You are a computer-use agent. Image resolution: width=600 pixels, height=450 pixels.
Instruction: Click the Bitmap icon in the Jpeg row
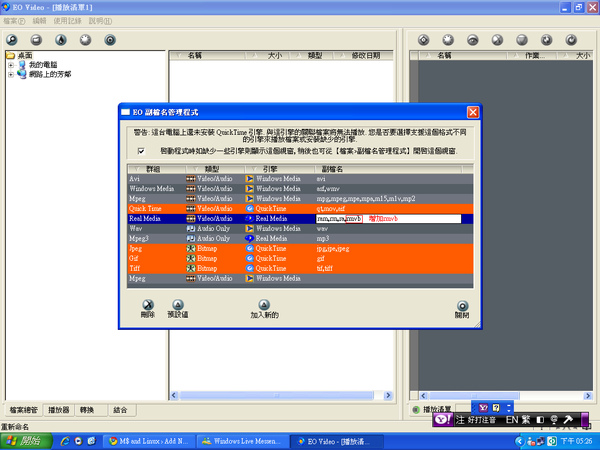pos(191,248)
